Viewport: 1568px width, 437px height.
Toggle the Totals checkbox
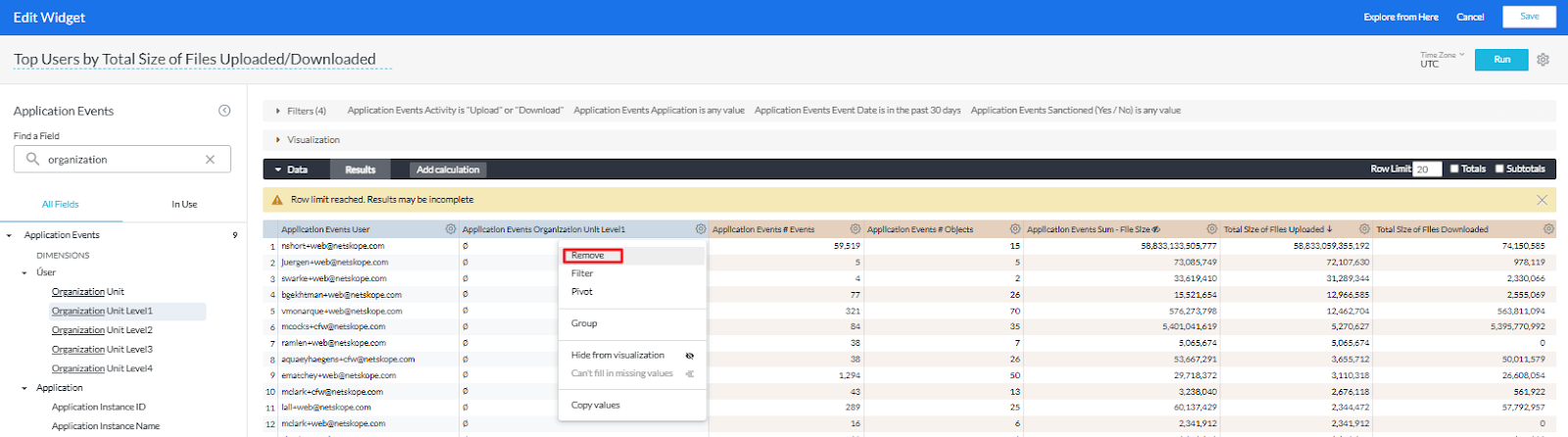click(x=1454, y=169)
